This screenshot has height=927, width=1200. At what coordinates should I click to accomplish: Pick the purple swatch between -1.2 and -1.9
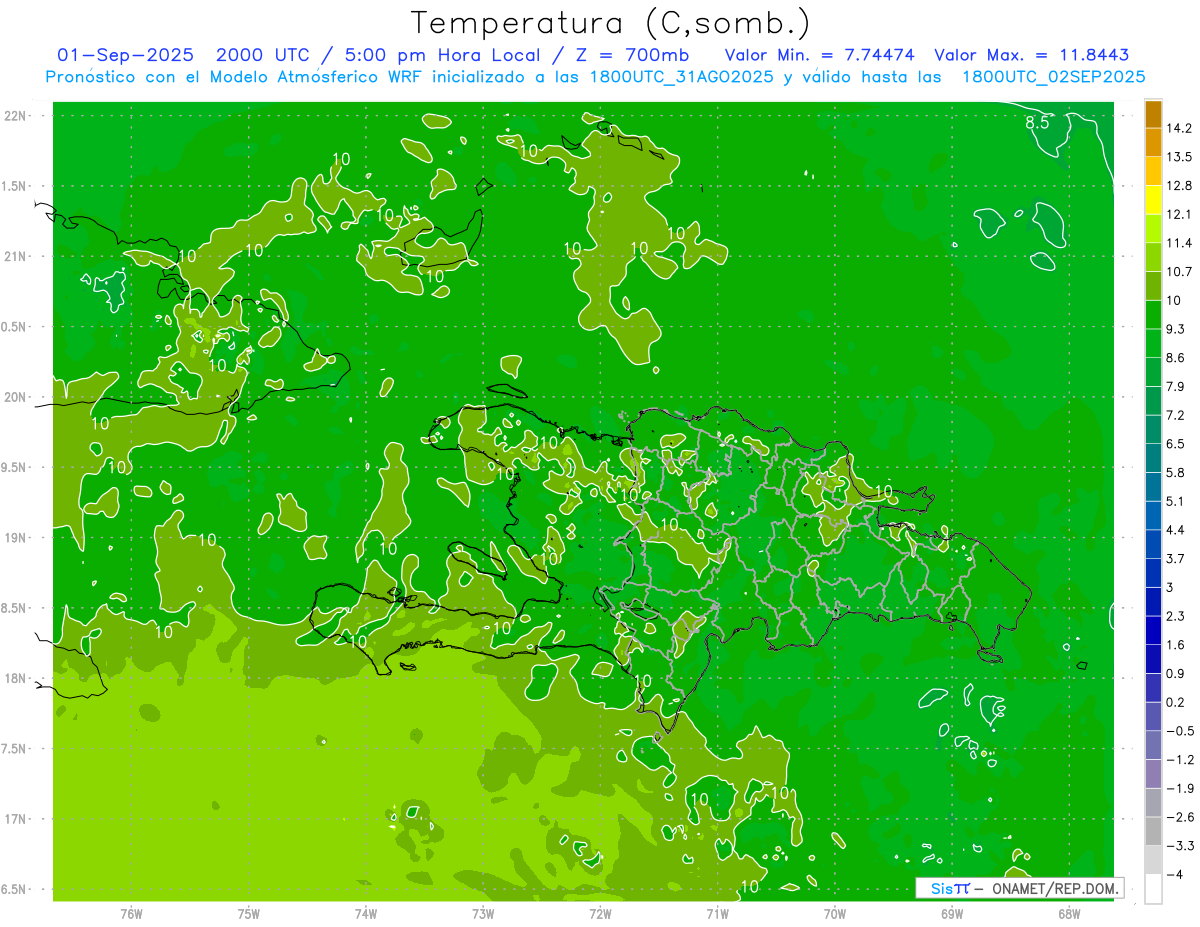(1153, 774)
